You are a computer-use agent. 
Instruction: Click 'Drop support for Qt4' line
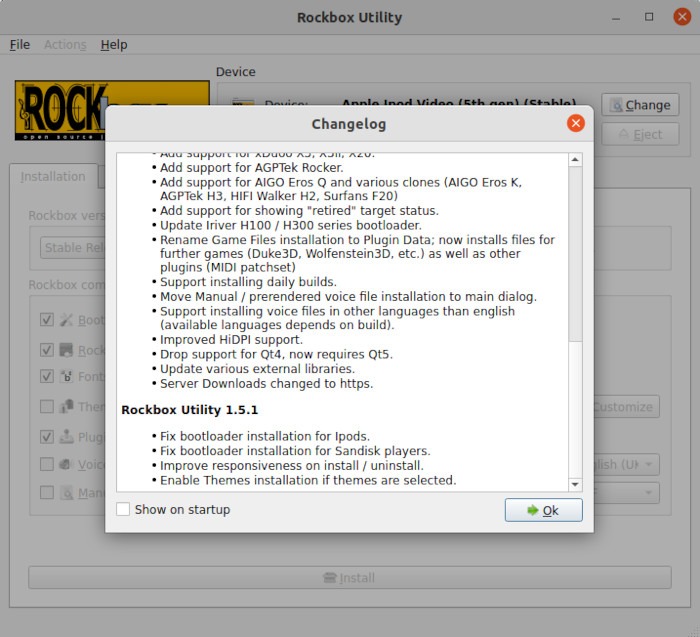coord(276,354)
